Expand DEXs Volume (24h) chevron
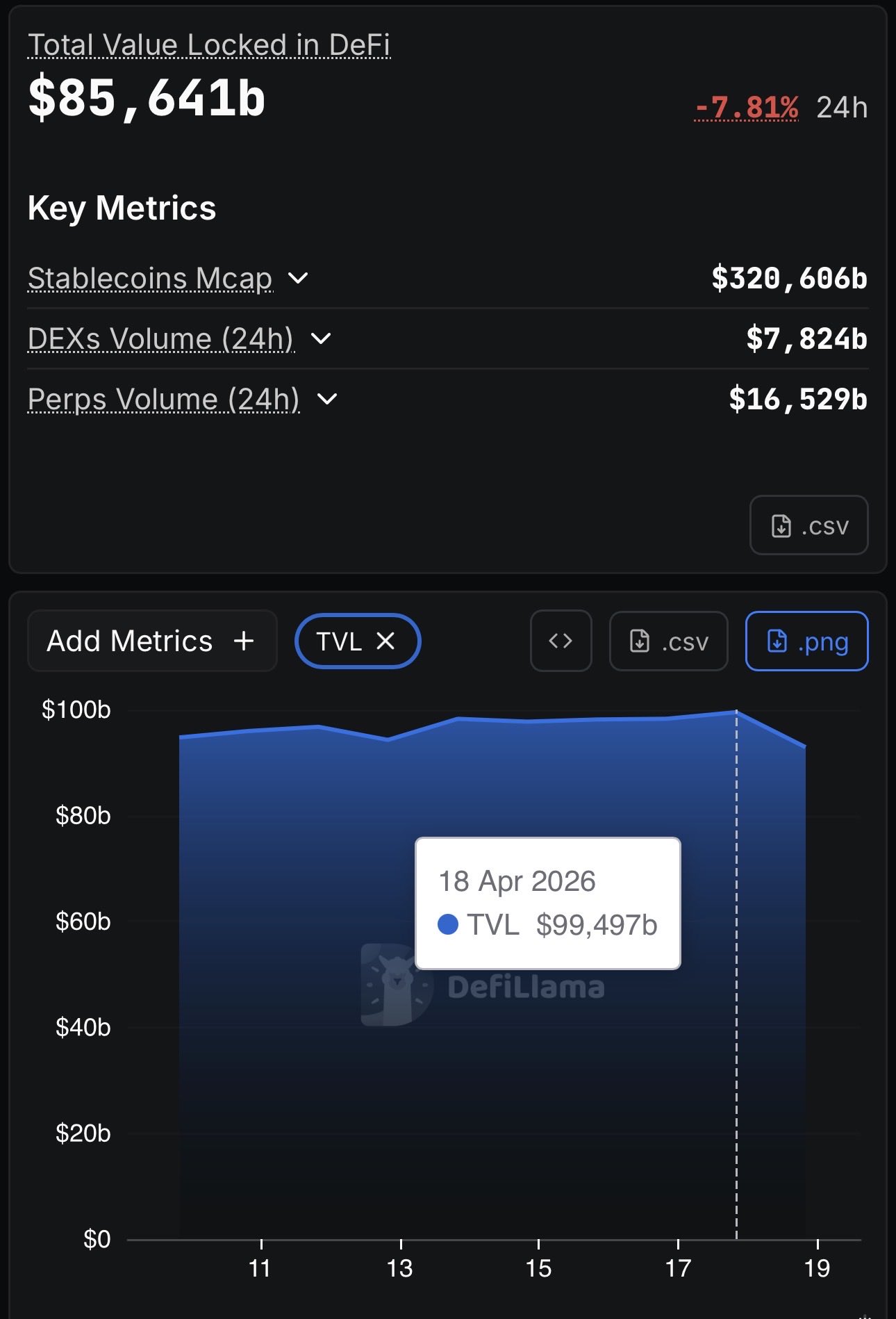The image size is (896, 1319). pos(321,339)
